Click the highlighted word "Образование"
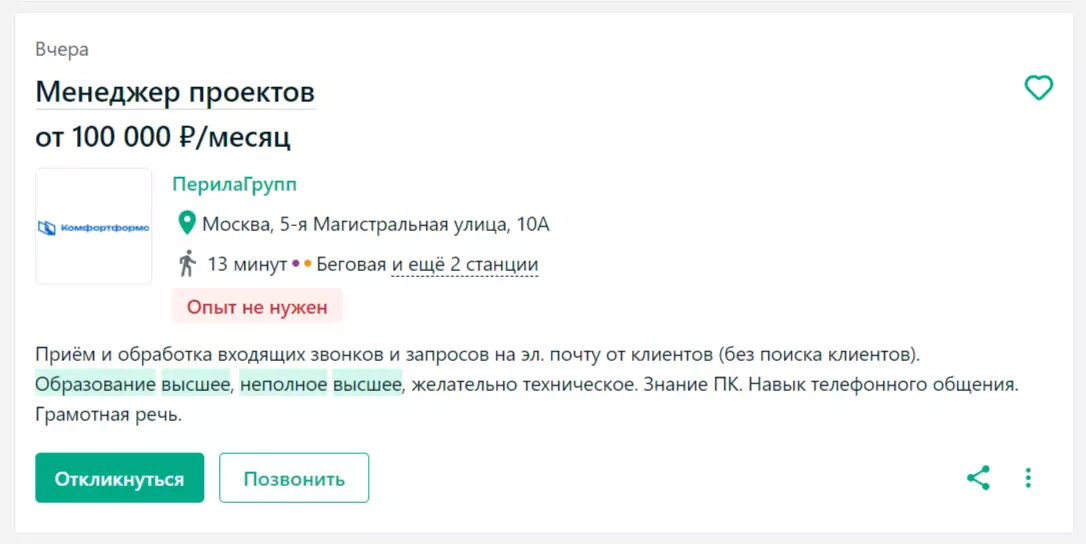This screenshot has width=1086, height=544. 96,384
